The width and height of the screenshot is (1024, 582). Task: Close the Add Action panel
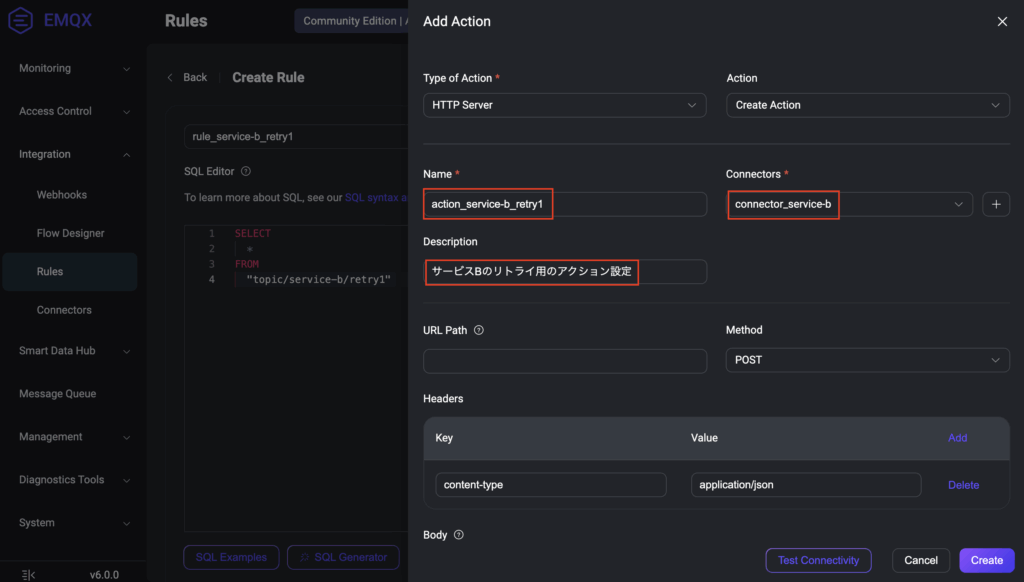pos(1002,21)
